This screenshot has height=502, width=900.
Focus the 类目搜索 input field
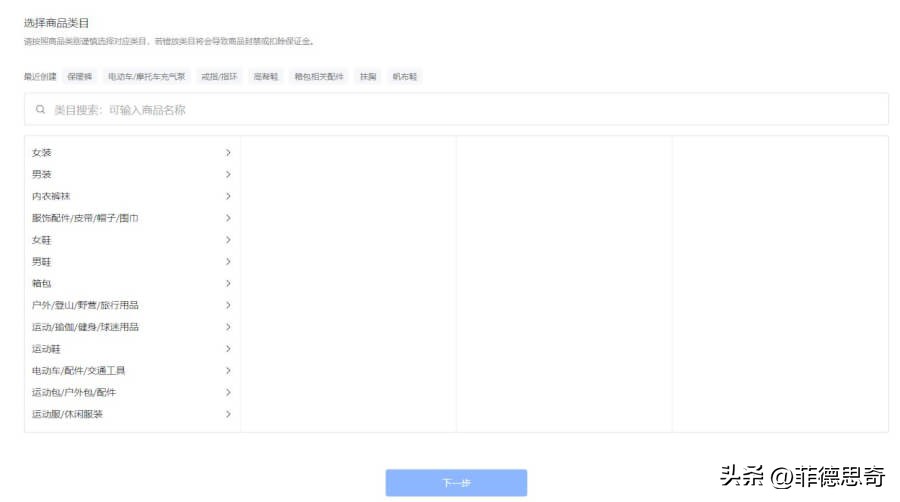tap(456, 109)
